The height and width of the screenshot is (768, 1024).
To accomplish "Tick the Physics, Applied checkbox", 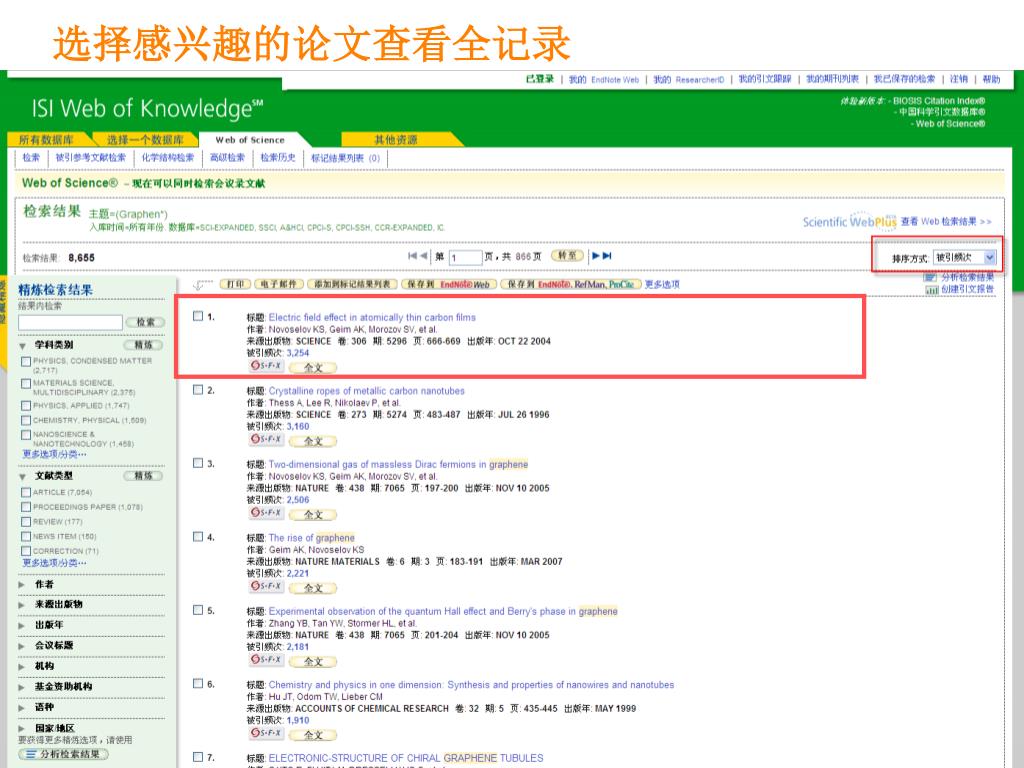I will click(26, 406).
